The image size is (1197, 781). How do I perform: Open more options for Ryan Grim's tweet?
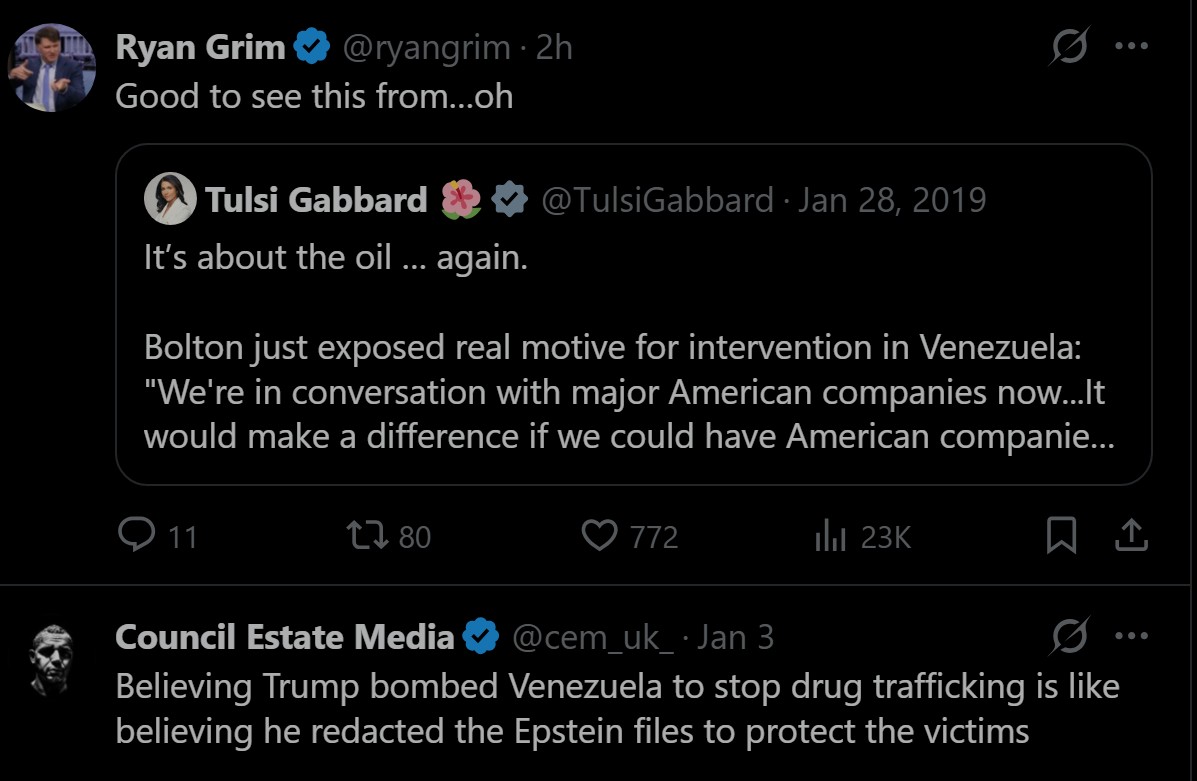[x=1130, y=47]
